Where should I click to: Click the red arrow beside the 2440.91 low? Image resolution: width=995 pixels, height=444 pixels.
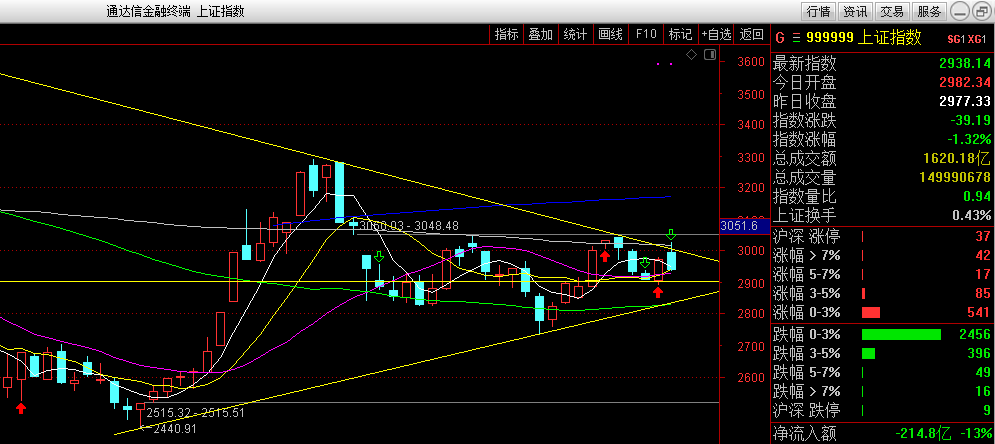point(21,408)
